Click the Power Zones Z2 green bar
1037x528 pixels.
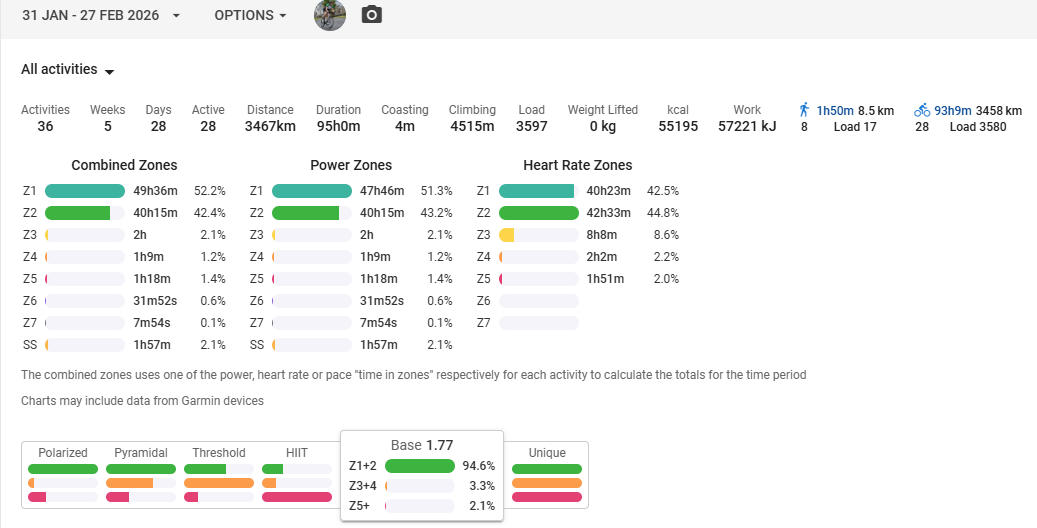pyautogui.click(x=306, y=213)
